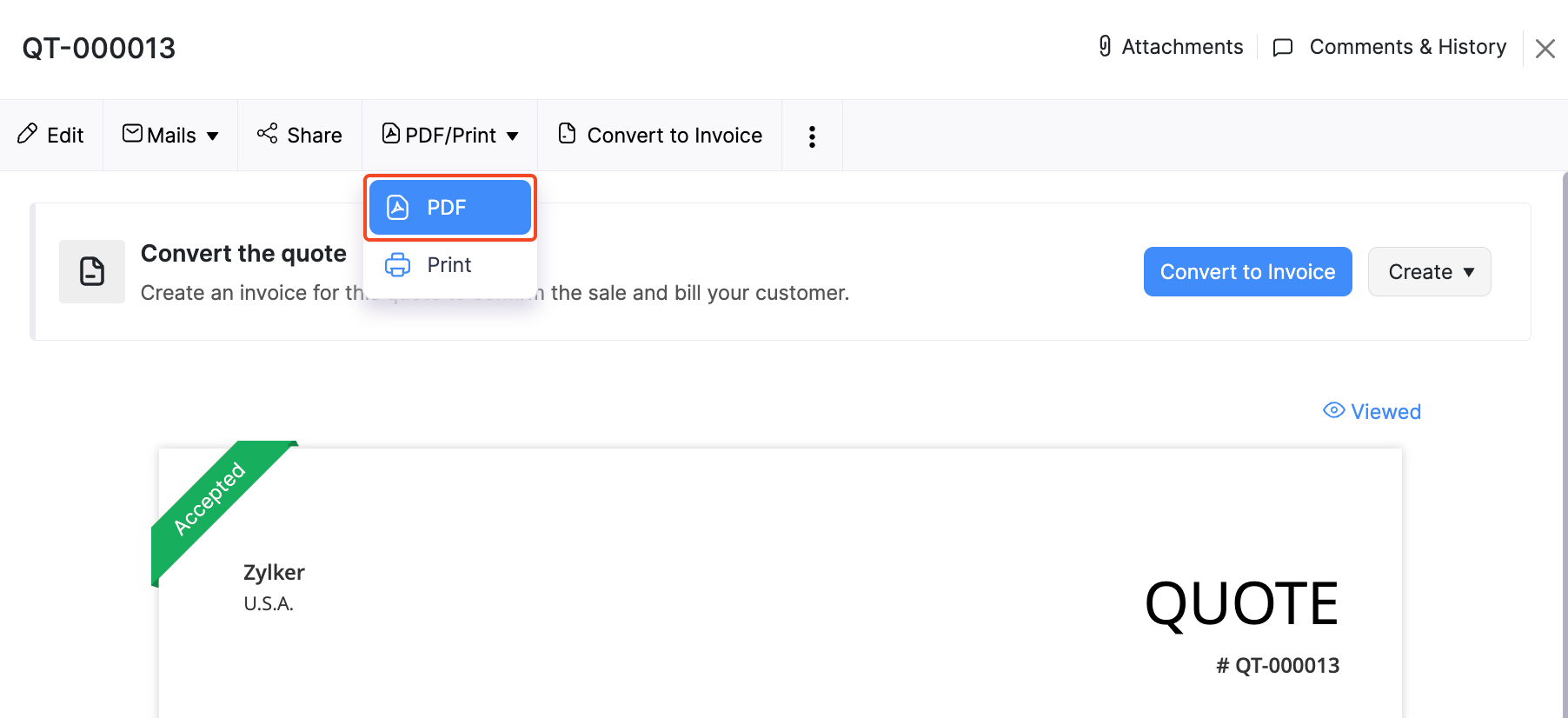Open Comments & History
The height and width of the screenshot is (718, 1568).
tap(1390, 47)
